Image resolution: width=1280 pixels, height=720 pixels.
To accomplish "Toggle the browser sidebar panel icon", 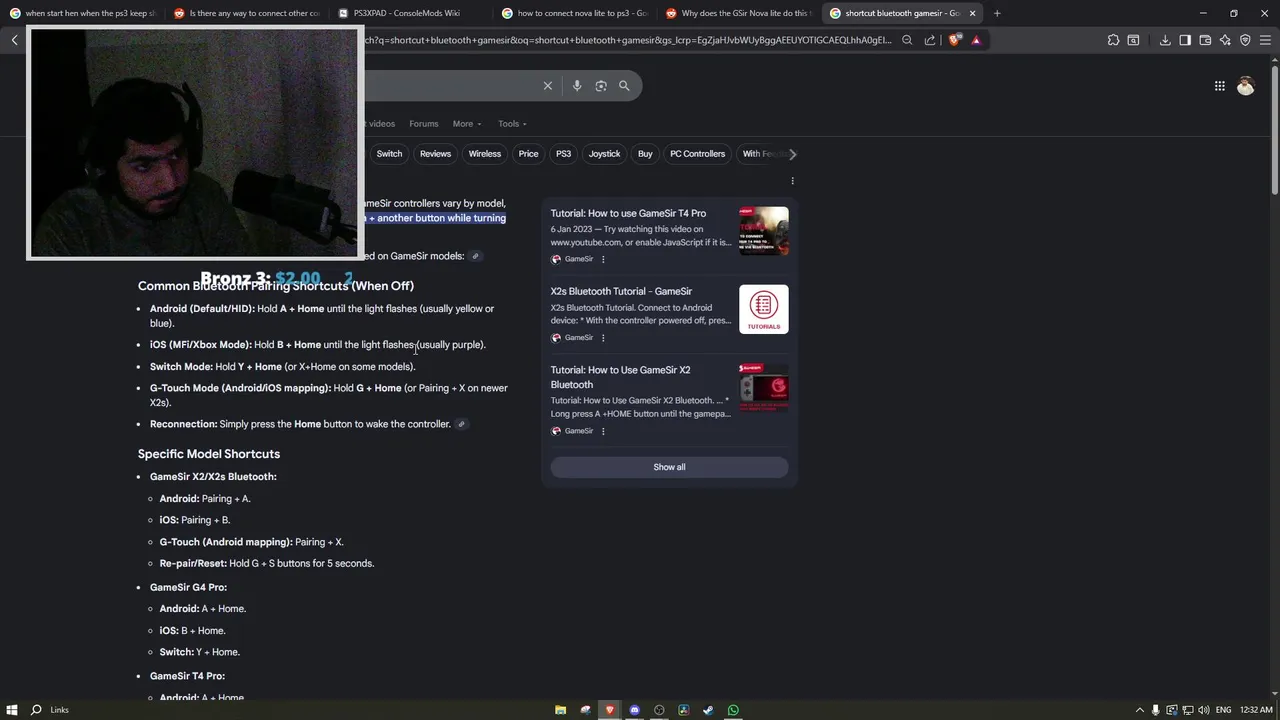I will pyautogui.click(x=1185, y=40).
